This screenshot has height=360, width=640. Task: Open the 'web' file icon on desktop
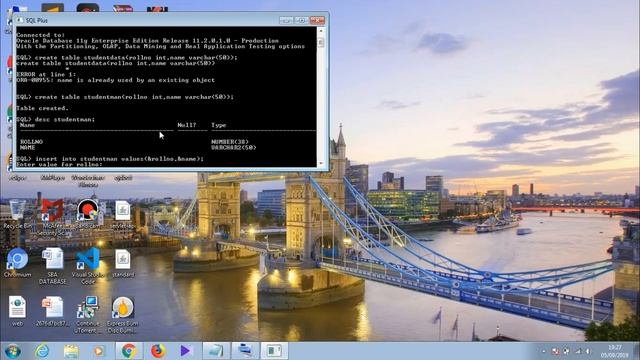point(17,311)
